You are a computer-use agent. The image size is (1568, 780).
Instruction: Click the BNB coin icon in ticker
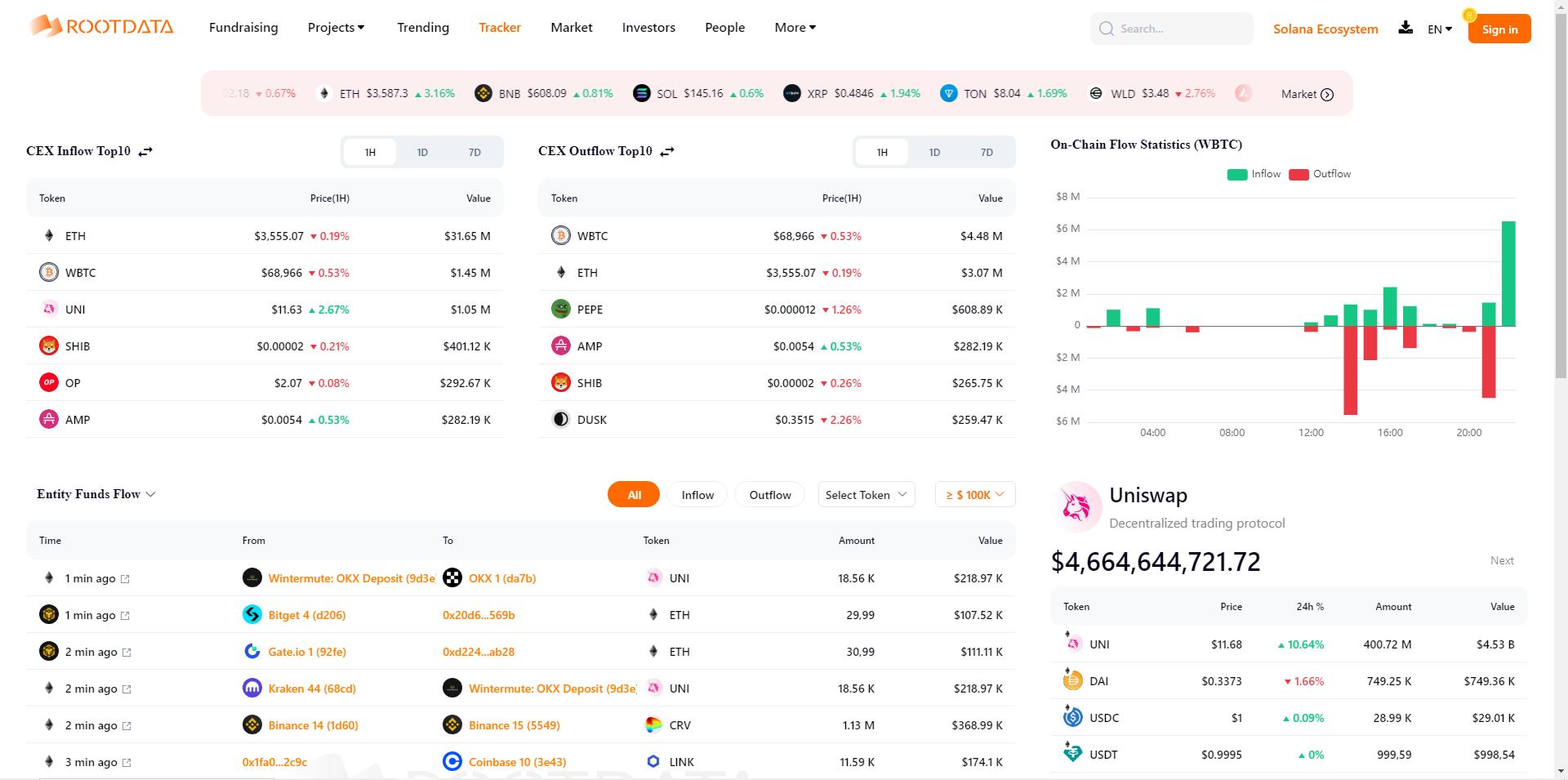click(x=483, y=93)
